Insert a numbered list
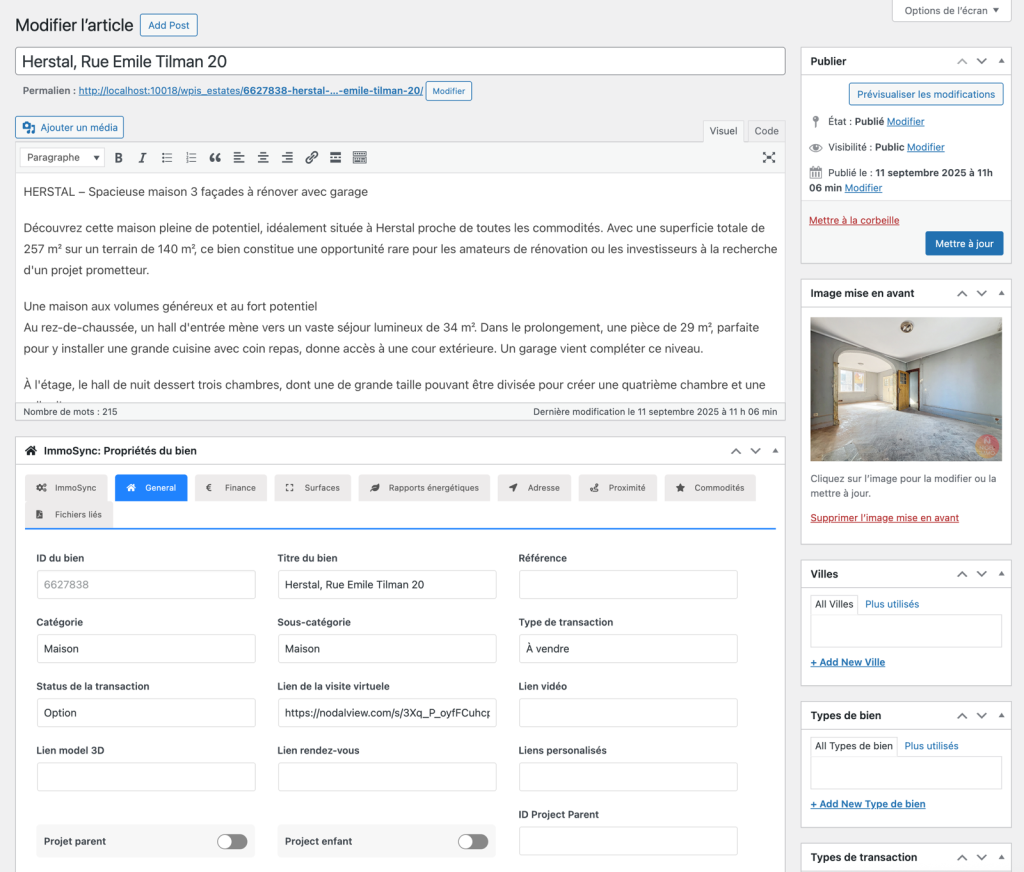 [x=191, y=157]
